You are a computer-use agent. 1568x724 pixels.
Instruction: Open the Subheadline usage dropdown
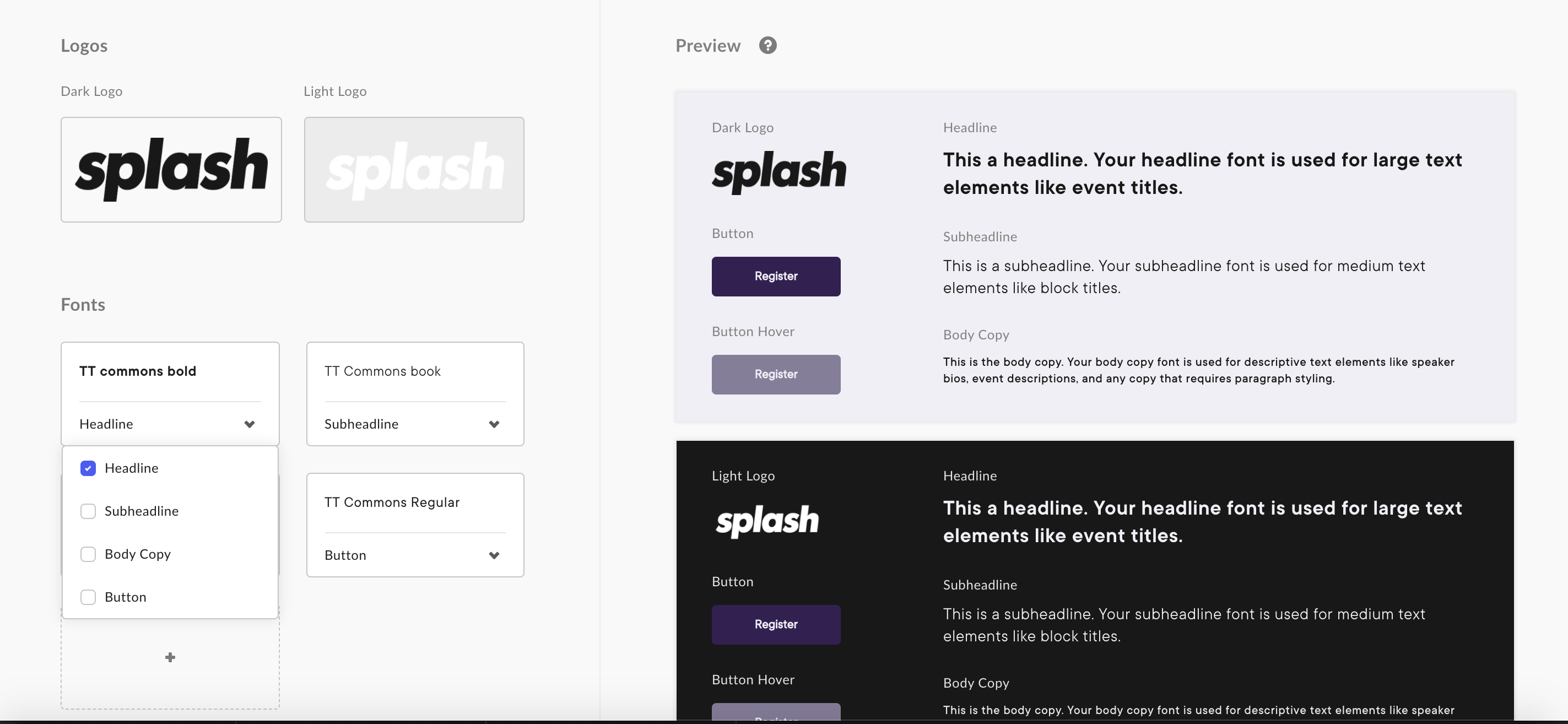pos(415,424)
